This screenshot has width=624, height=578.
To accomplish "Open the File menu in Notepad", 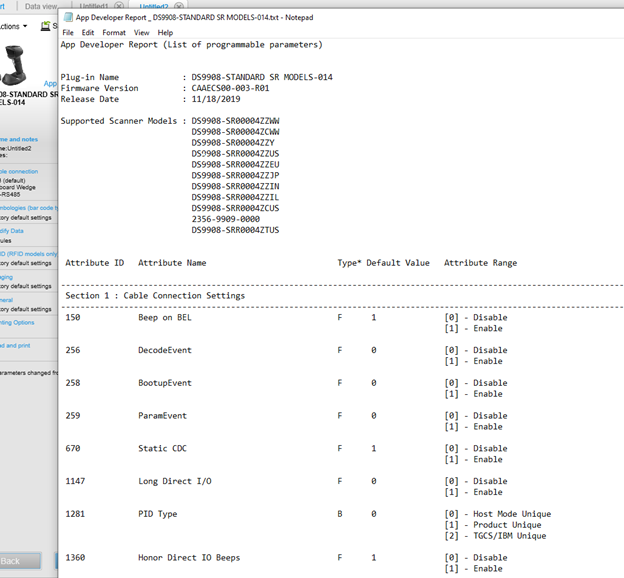I will pos(68,33).
